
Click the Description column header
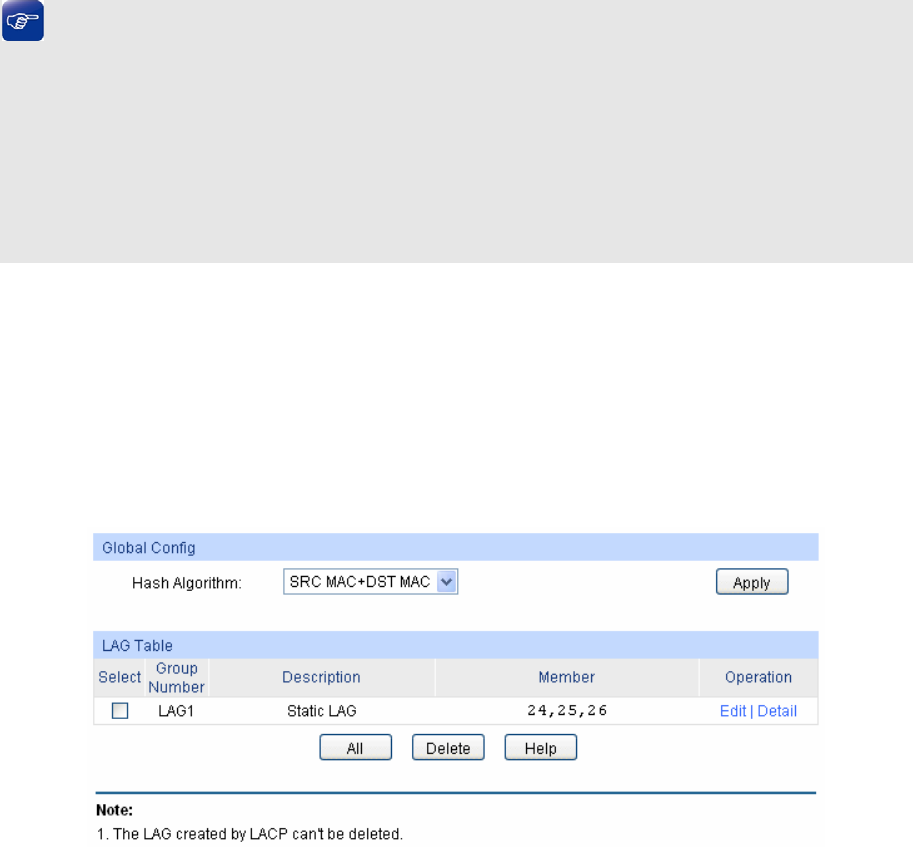tap(321, 677)
